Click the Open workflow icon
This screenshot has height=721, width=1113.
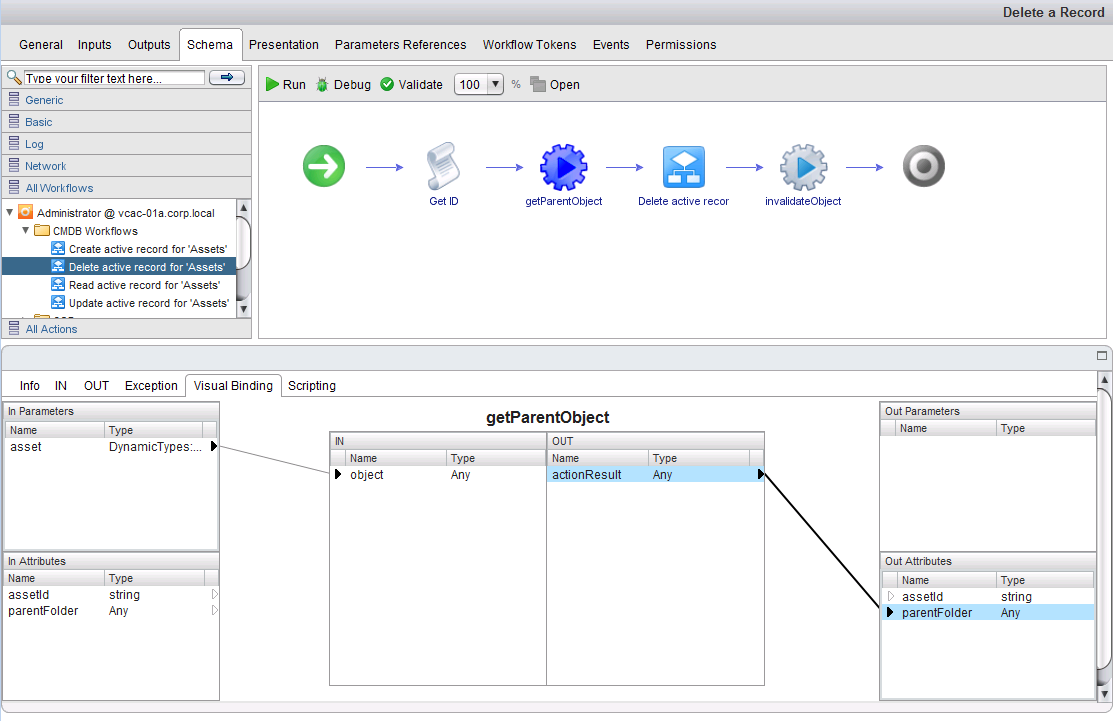coord(538,84)
